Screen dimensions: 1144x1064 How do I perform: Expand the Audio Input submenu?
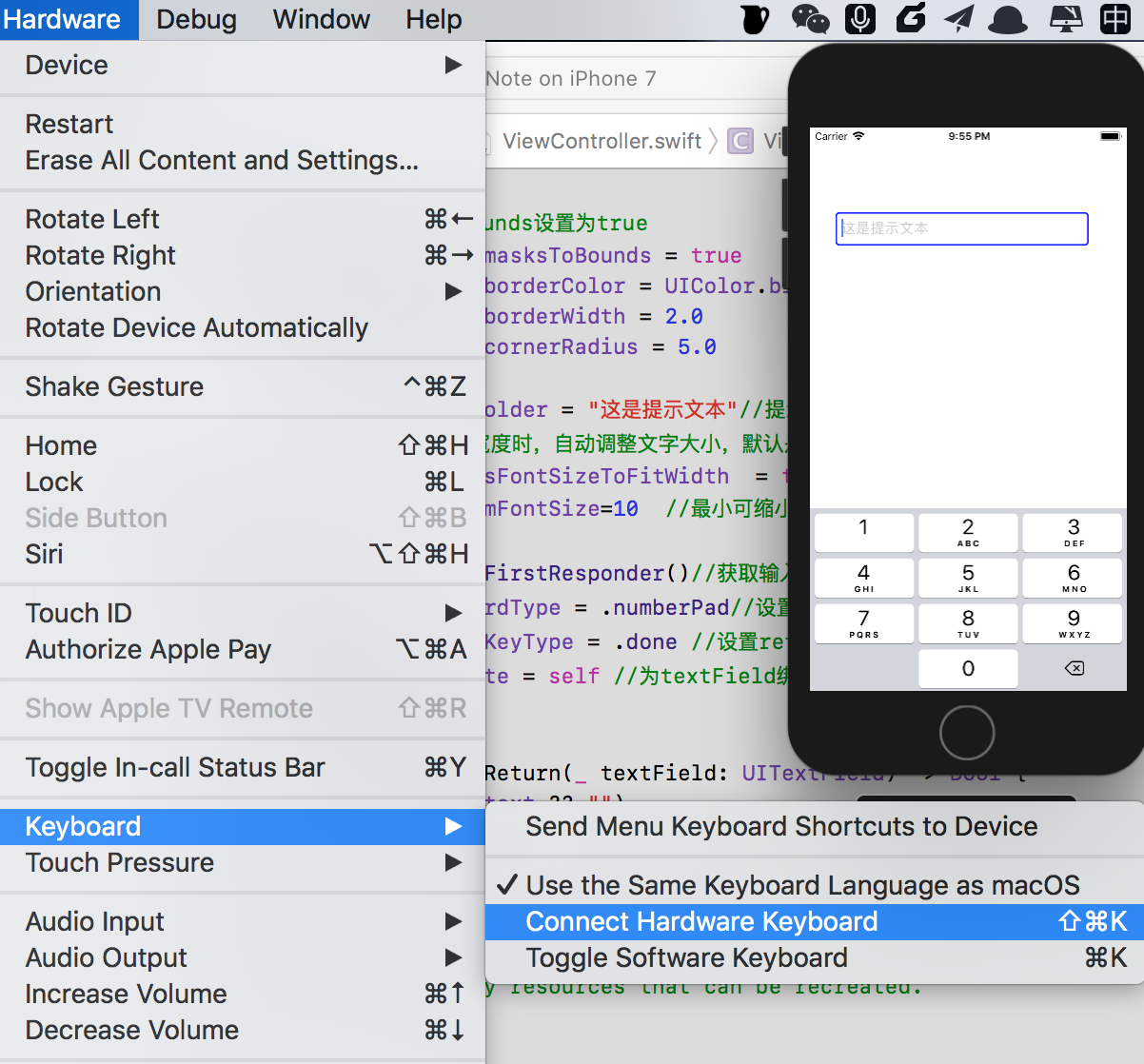(243, 921)
